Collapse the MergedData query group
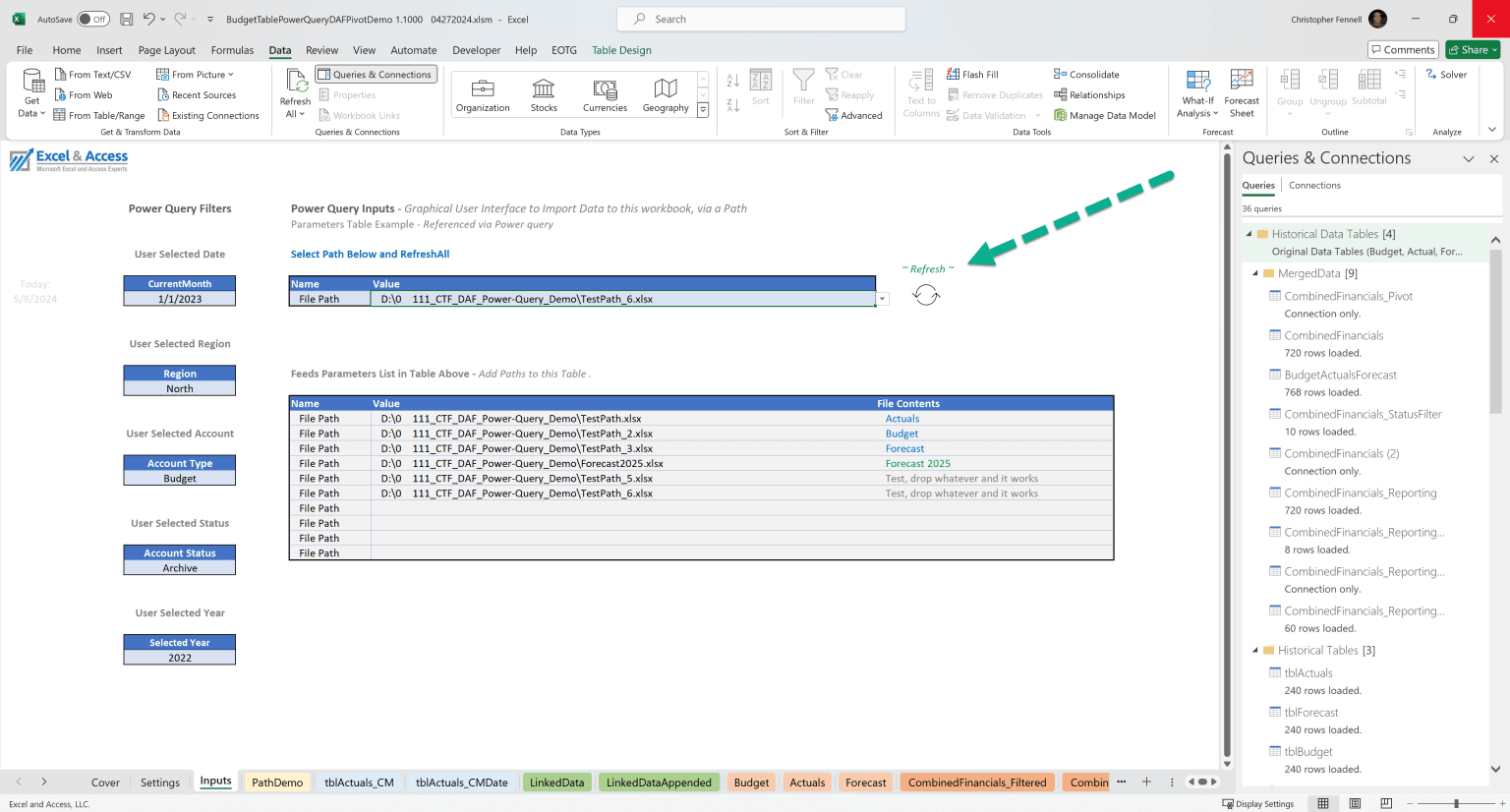 1254,273
